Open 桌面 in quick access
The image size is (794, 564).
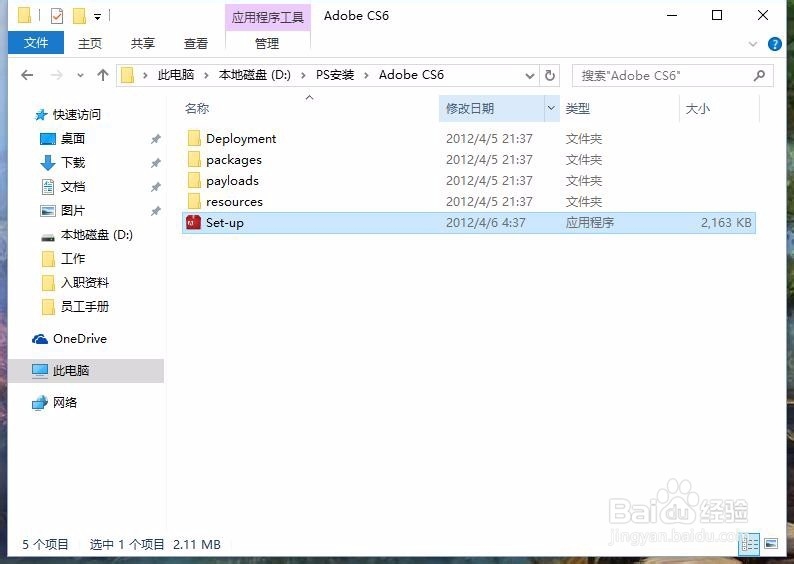73,138
